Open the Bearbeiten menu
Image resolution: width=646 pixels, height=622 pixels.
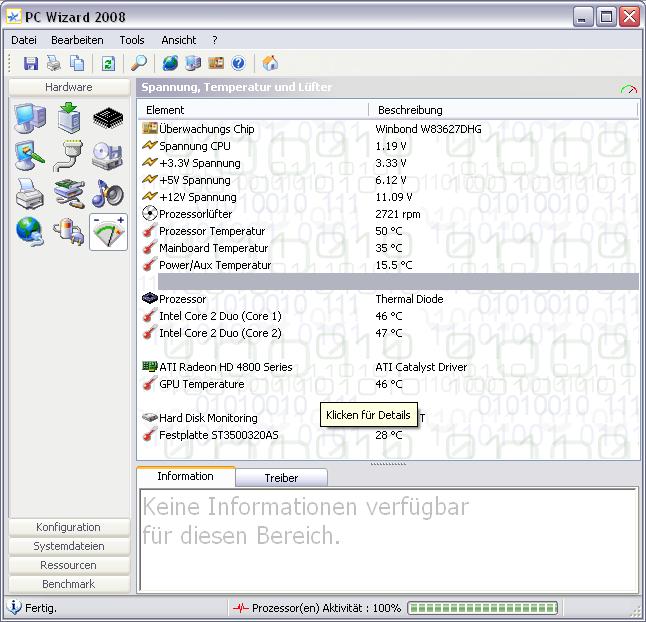pyautogui.click(x=77, y=40)
